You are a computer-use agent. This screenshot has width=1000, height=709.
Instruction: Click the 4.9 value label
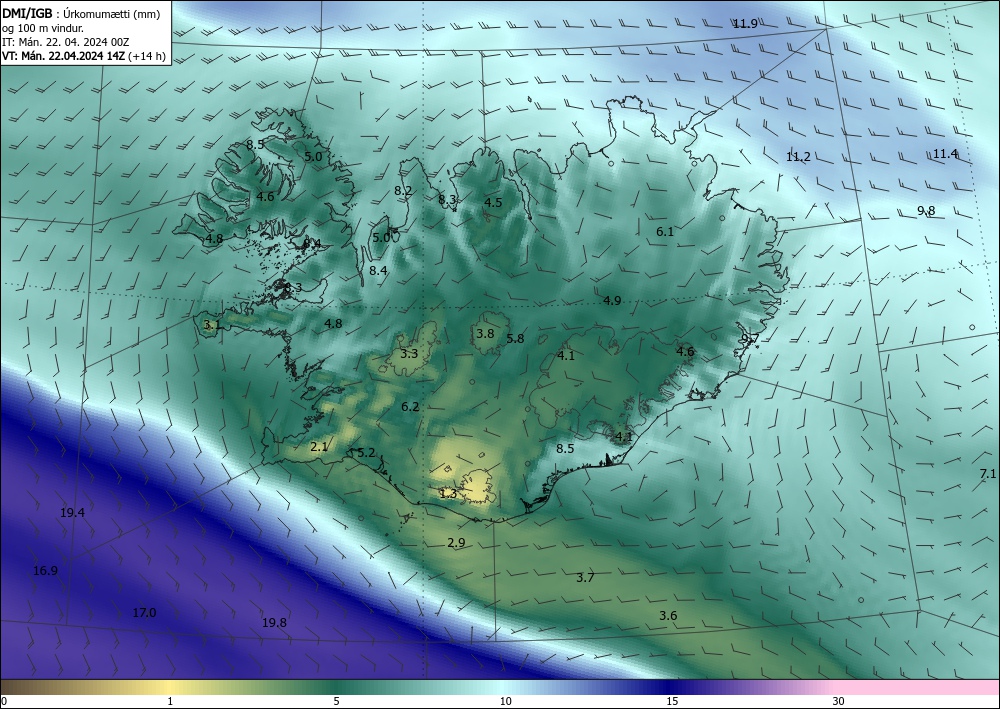pos(612,301)
